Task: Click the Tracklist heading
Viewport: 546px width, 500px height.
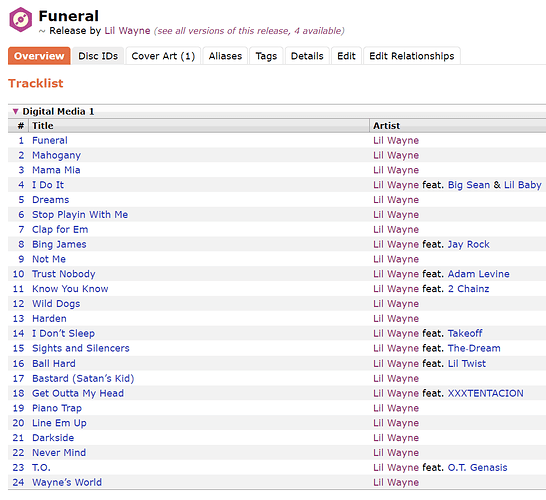Action: (x=36, y=84)
